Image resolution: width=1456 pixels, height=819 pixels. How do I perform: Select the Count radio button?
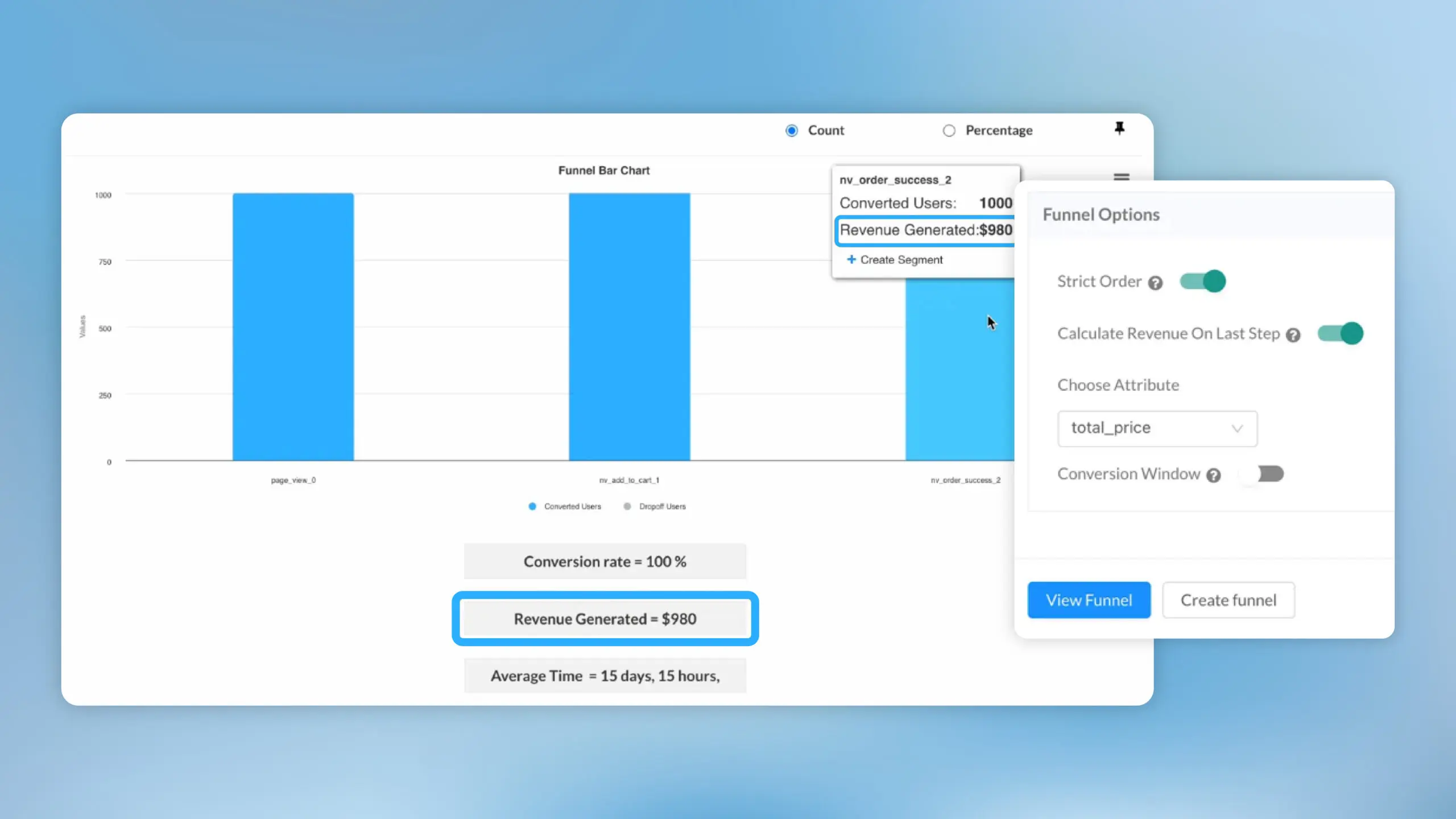(792, 131)
